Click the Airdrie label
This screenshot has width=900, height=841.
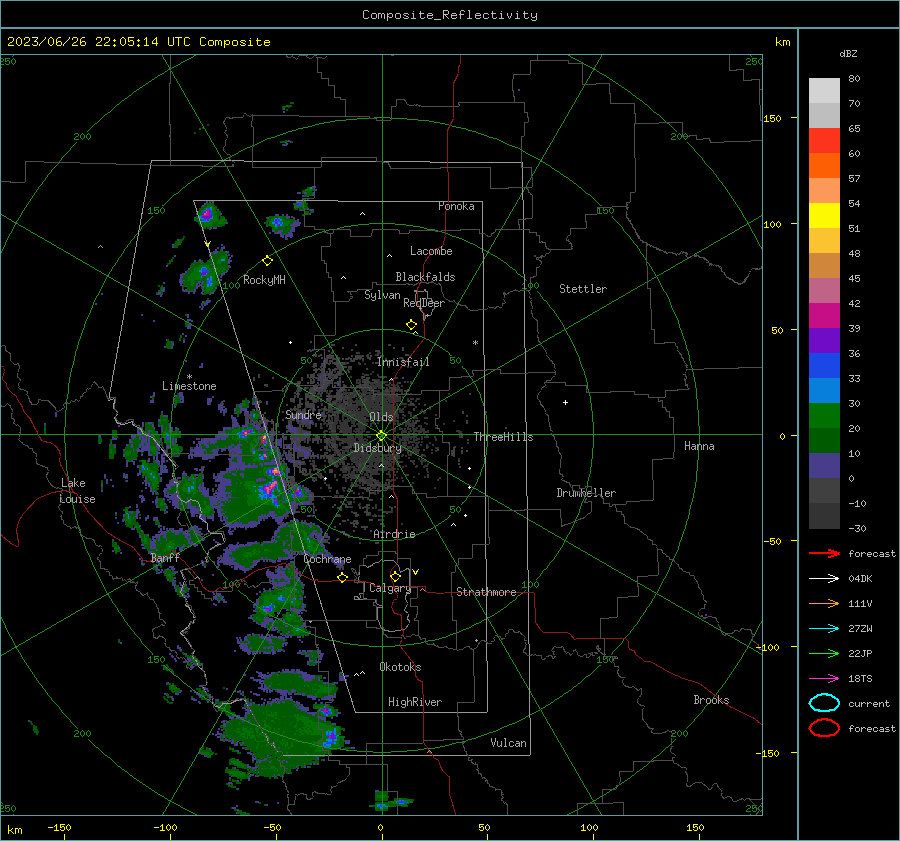[394, 534]
